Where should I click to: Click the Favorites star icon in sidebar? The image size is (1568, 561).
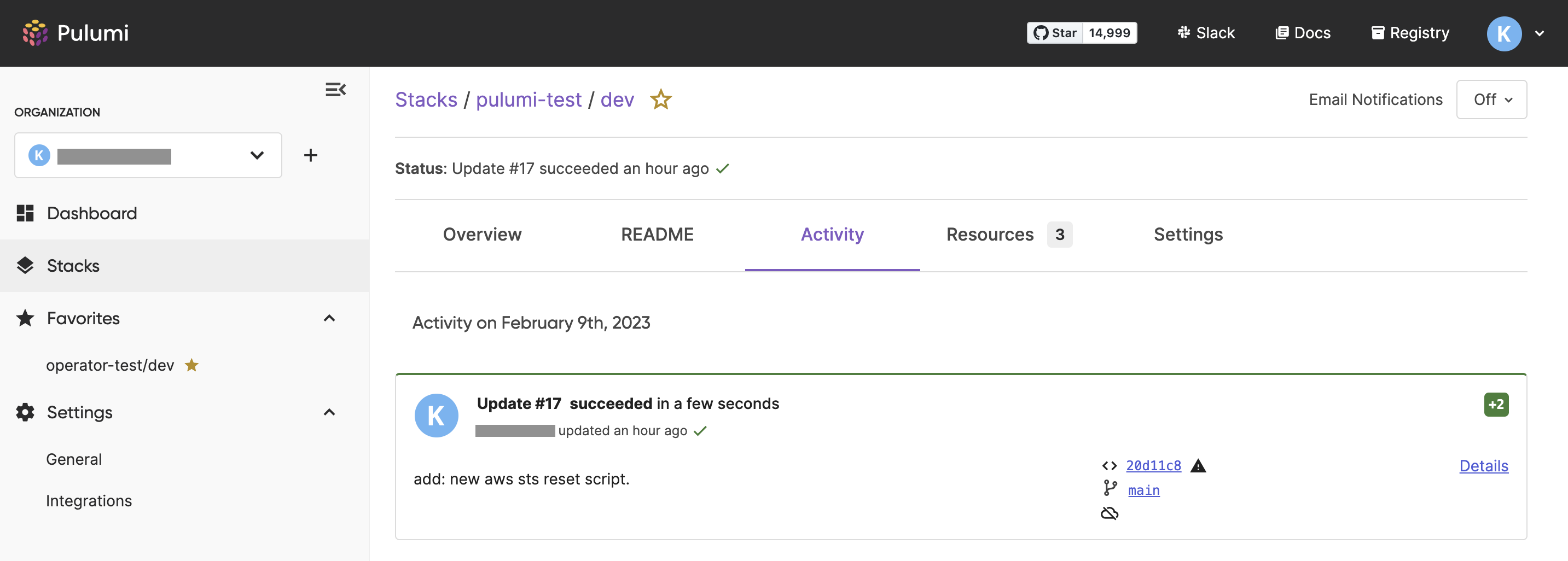25,318
